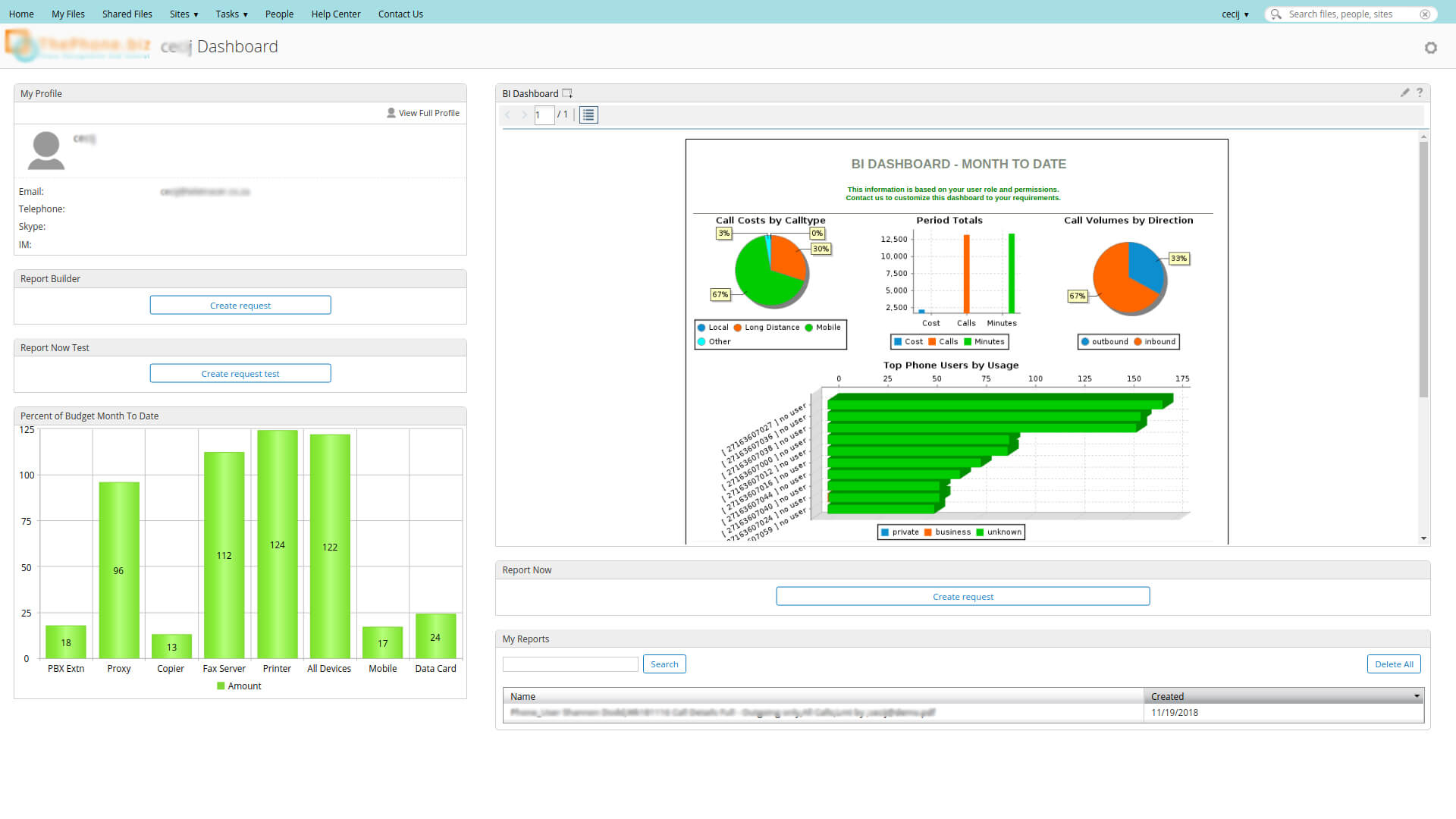The image size is (1456, 819).
Task: Expand the Tasks dropdown menu
Action: coord(231,14)
